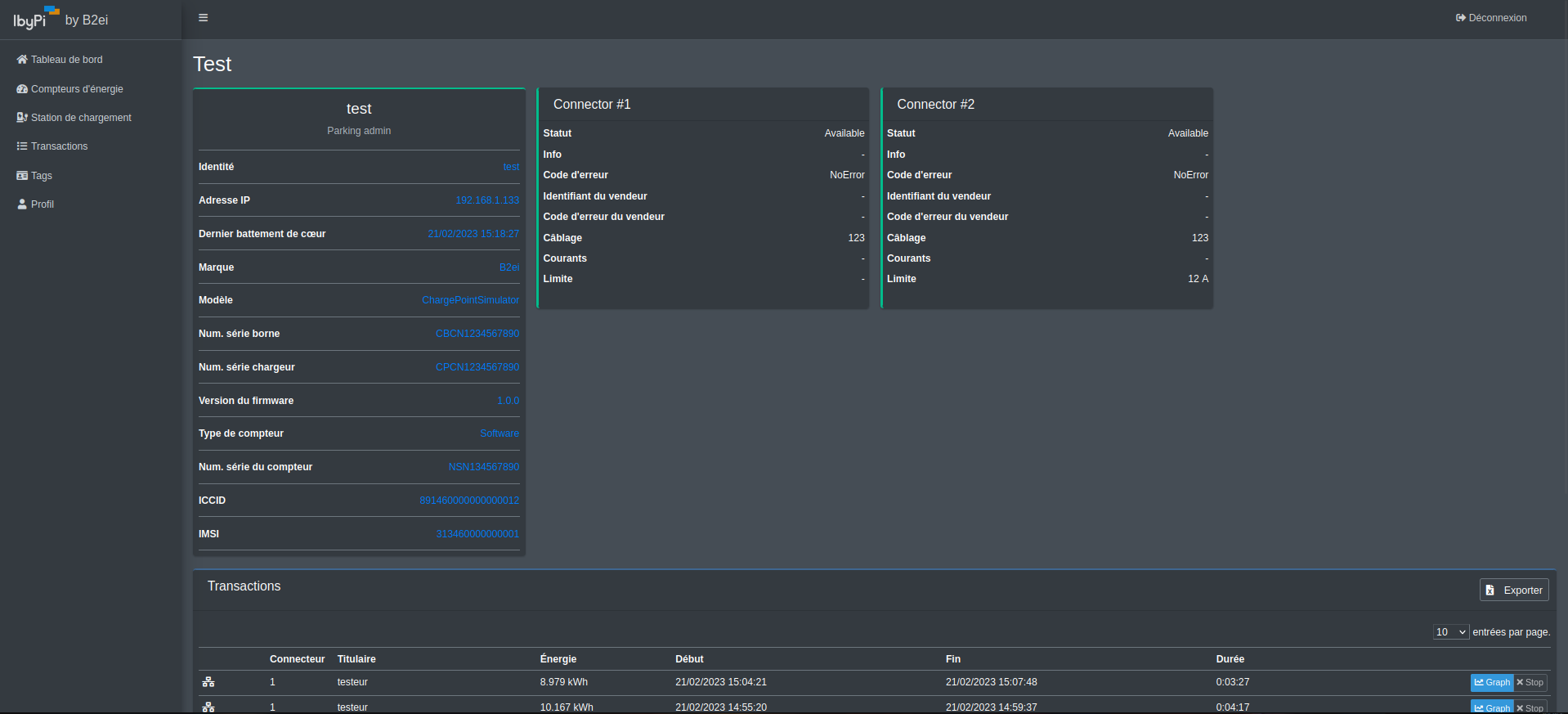Image resolution: width=1568 pixels, height=714 pixels.
Task: Sort table by Fin column header
Action: click(953, 659)
